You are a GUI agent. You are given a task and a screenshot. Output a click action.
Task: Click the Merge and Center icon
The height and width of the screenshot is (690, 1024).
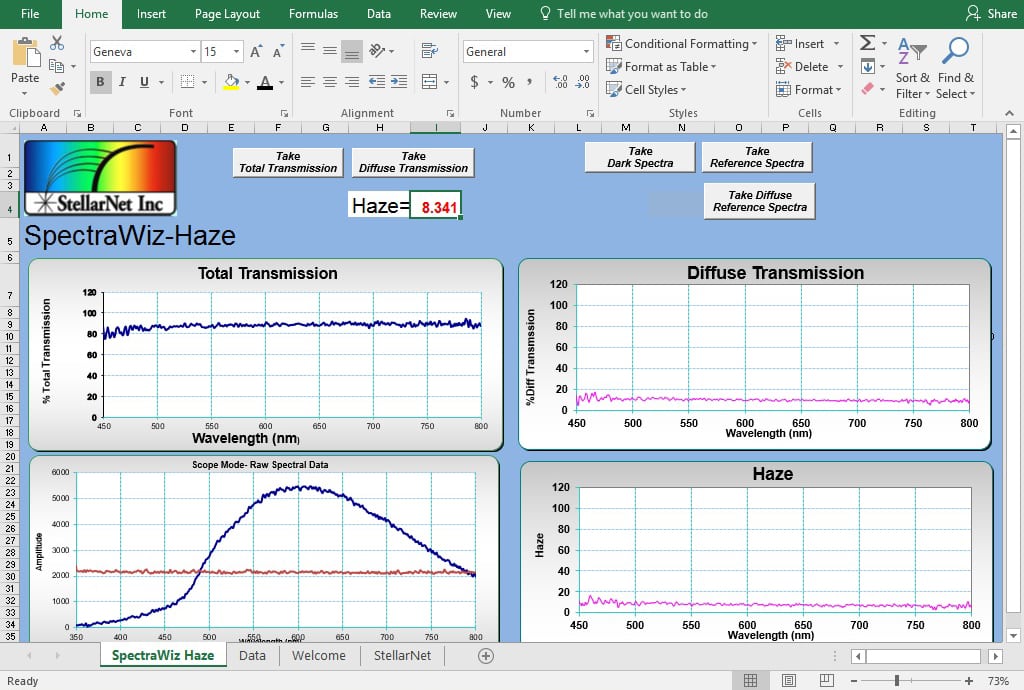[430, 82]
